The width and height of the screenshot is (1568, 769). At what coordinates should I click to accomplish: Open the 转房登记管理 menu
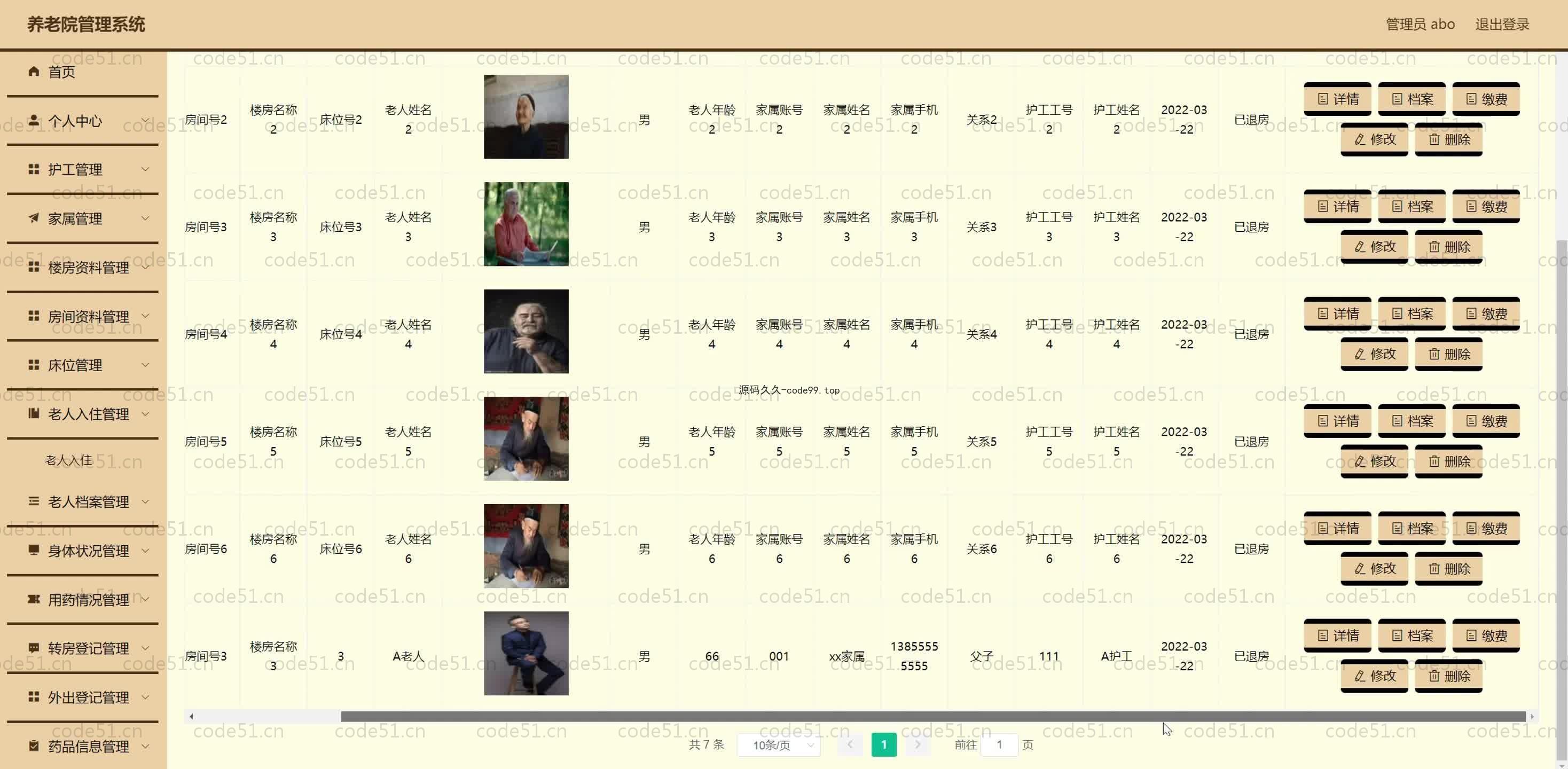coord(83,648)
